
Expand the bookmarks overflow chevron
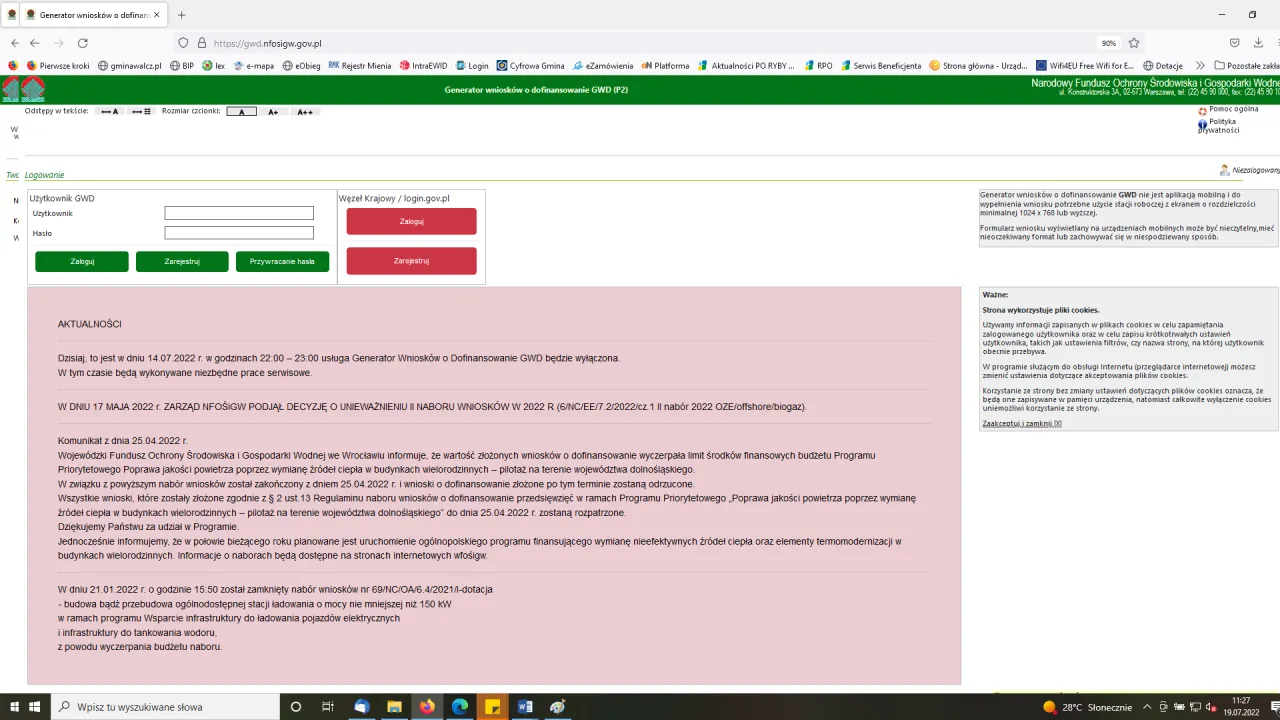[x=1199, y=65]
